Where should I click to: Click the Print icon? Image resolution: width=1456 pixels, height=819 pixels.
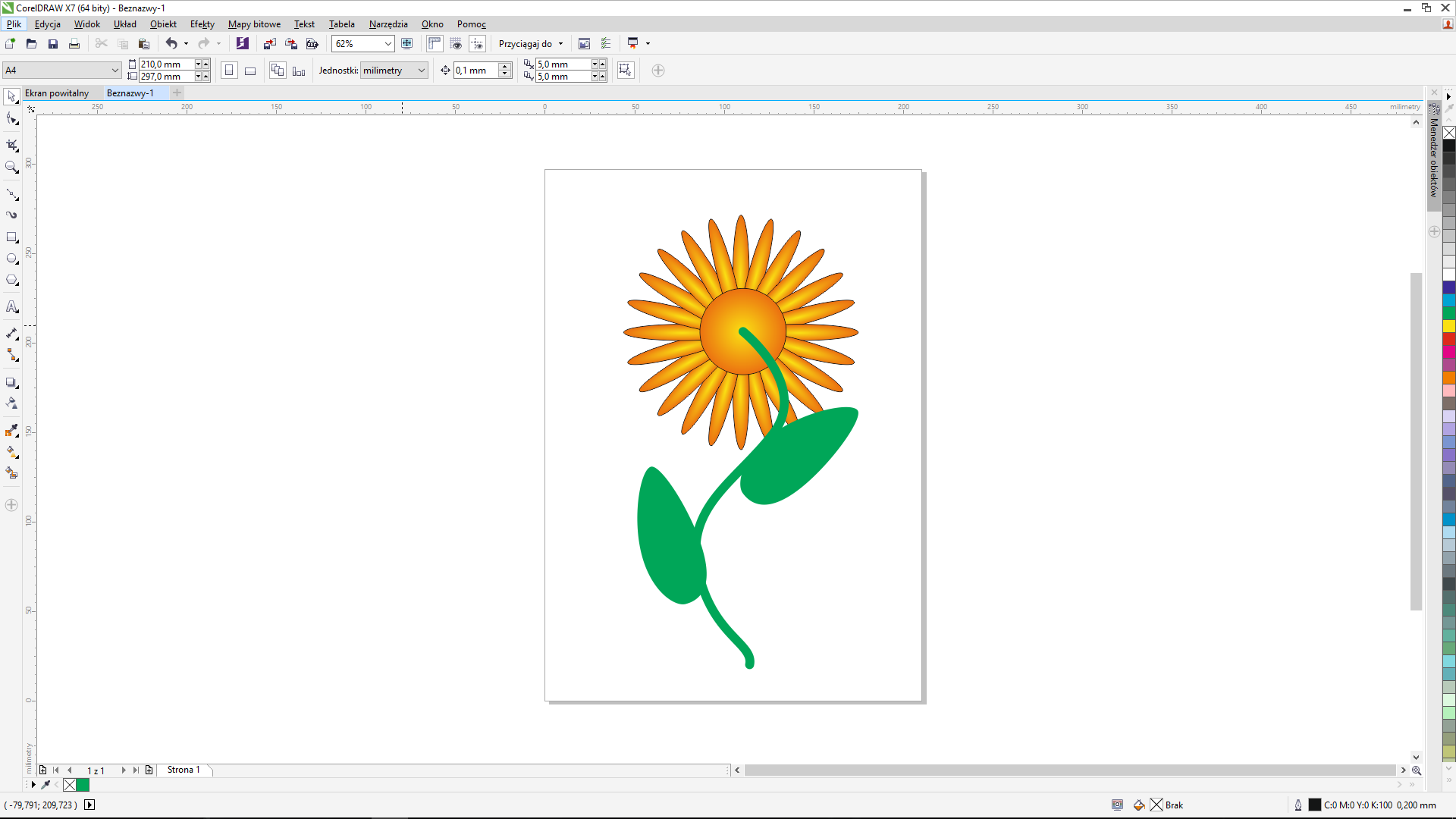pos(74,44)
